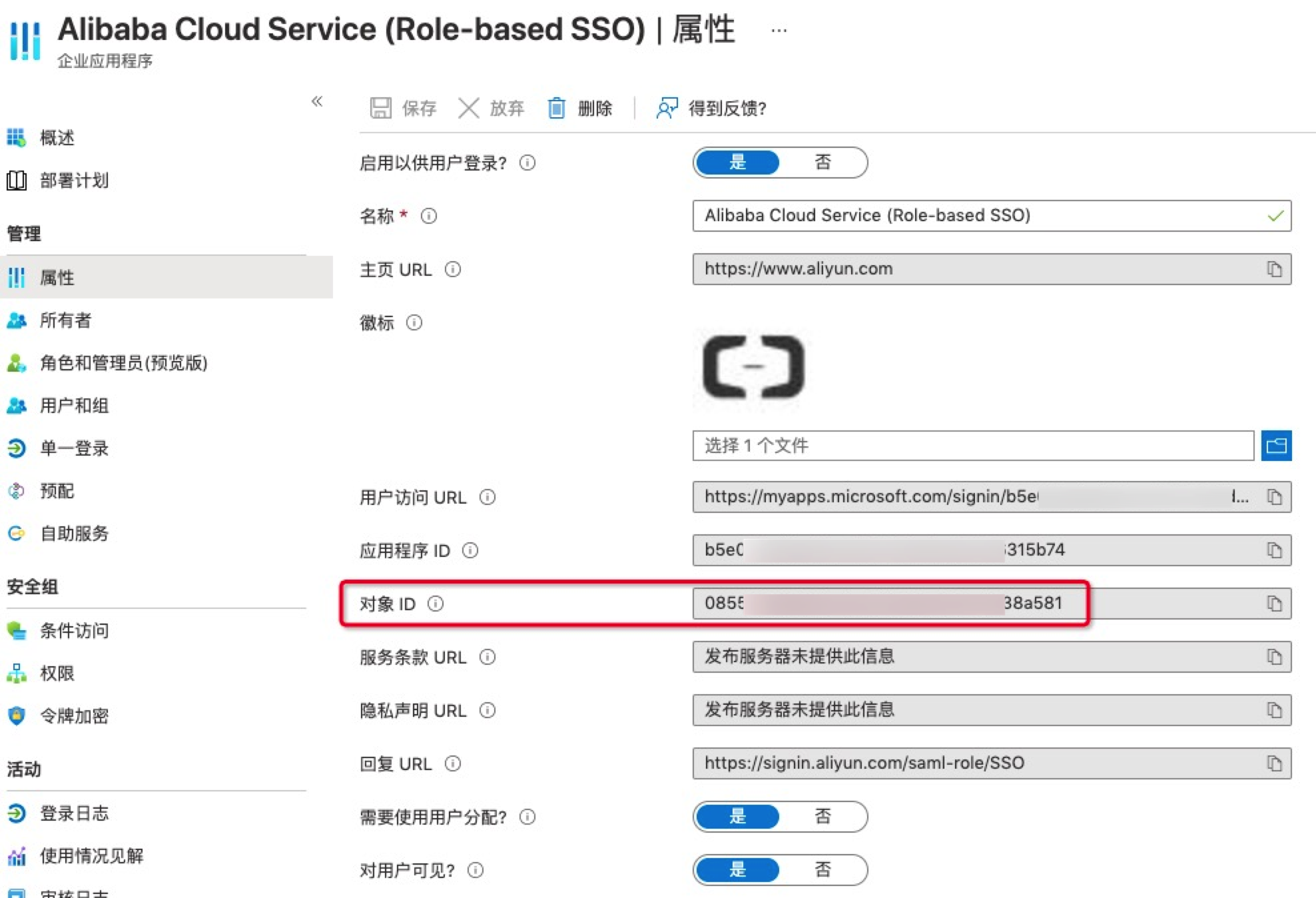This screenshot has width=1316, height=898.
Task: Click the 删除 (Delete) trash button
Action: click(579, 108)
